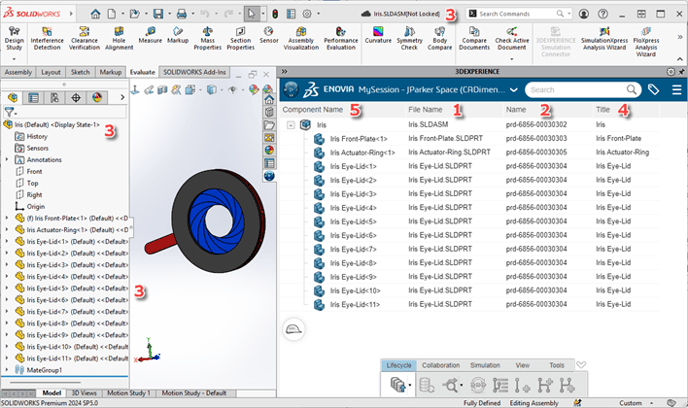Launch Clearance Verification

[x=84, y=38]
